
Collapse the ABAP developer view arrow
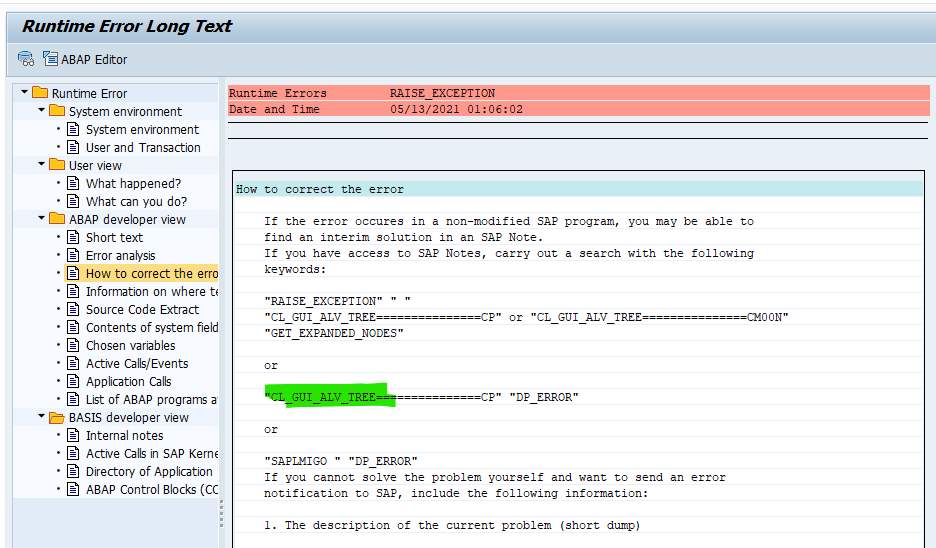pyautogui.click(x=42, y=218)
